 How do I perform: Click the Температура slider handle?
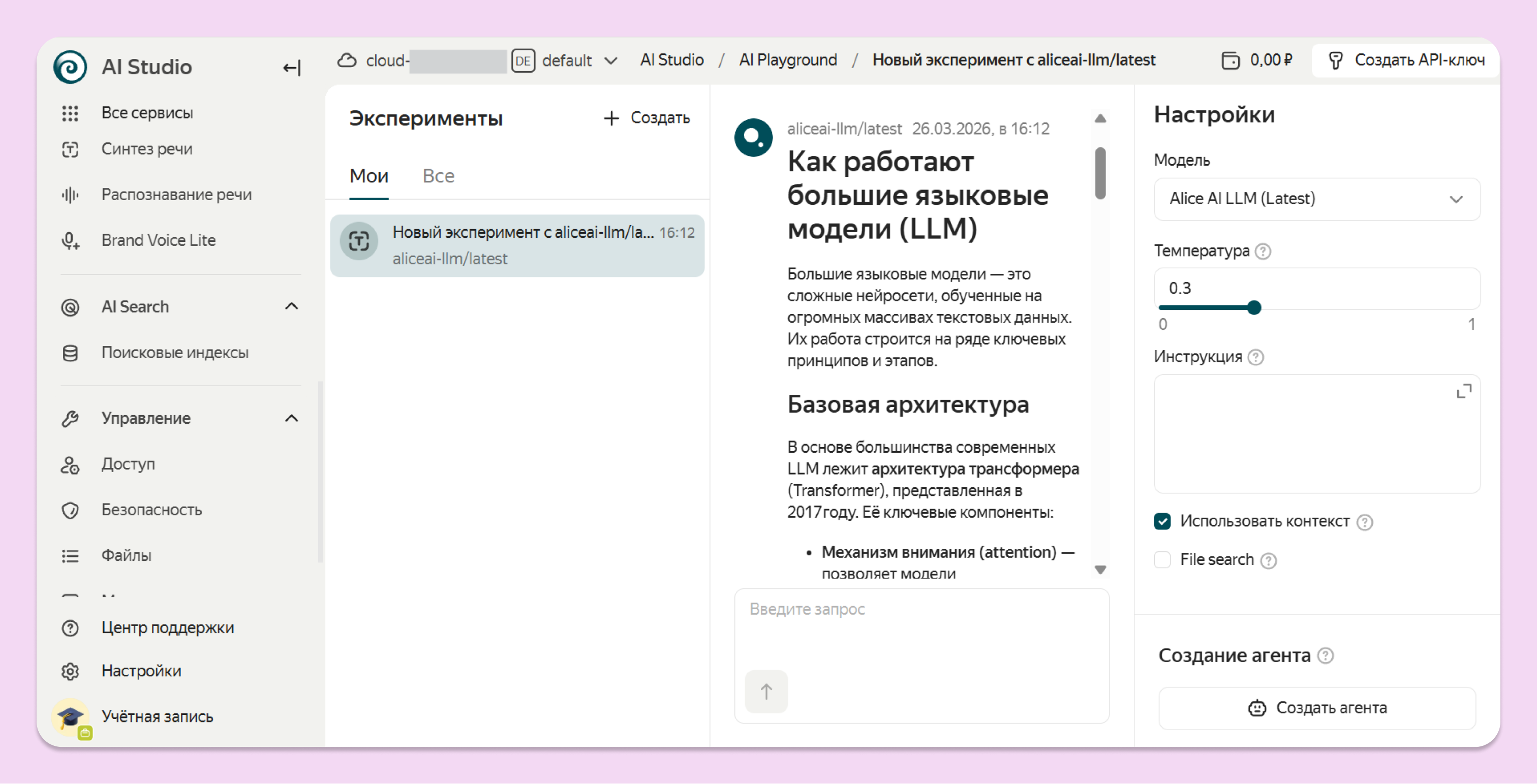click(1253, 308)
